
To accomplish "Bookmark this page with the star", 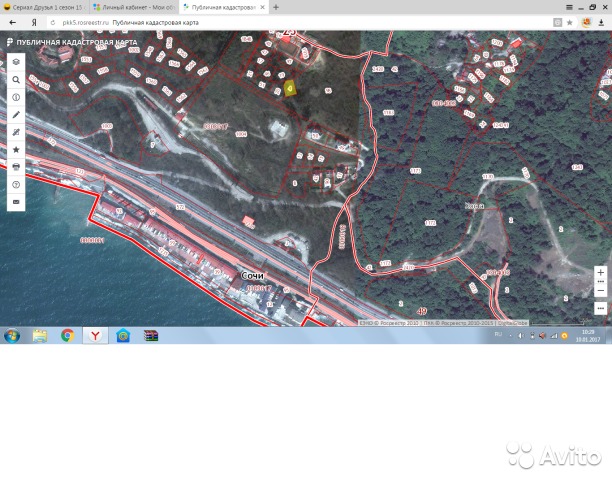I will 569,23.
